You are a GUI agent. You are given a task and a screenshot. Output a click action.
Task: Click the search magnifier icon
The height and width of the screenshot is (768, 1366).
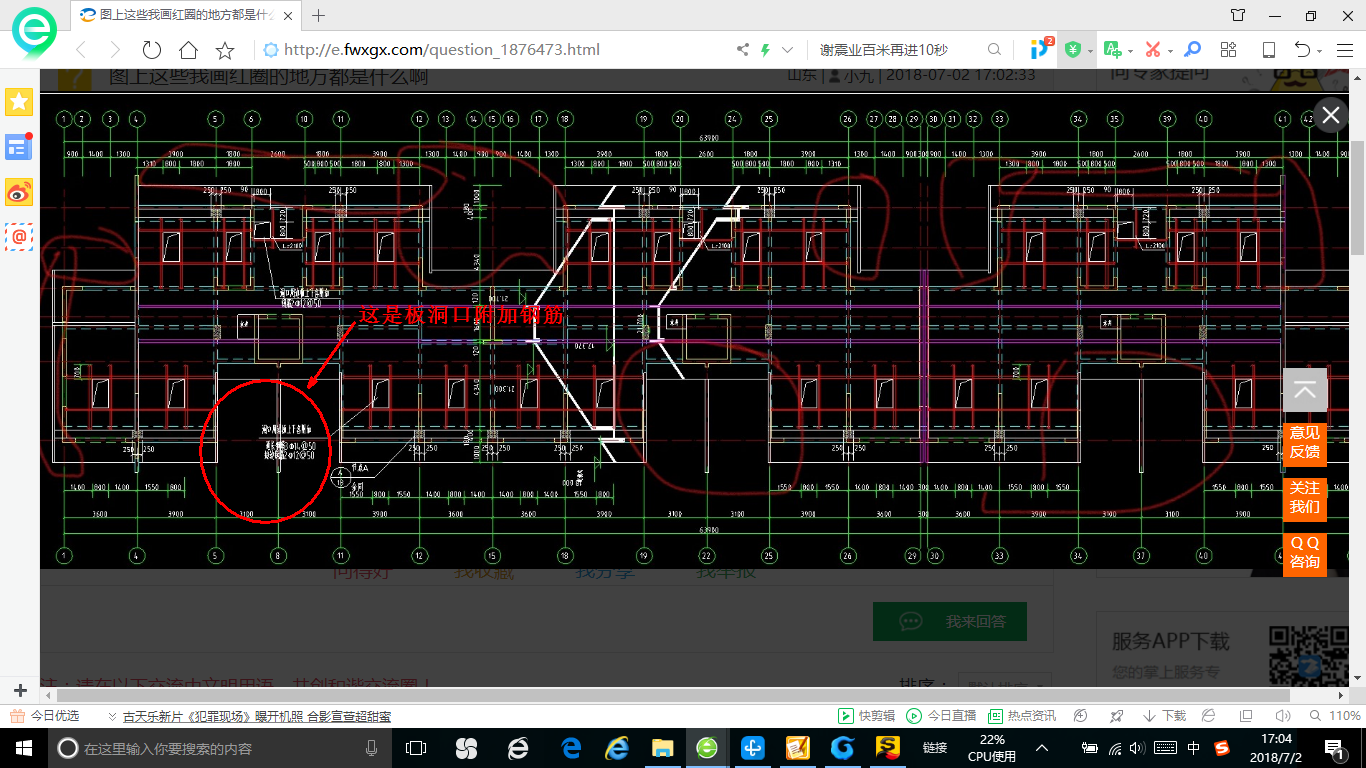pos(994,50)
